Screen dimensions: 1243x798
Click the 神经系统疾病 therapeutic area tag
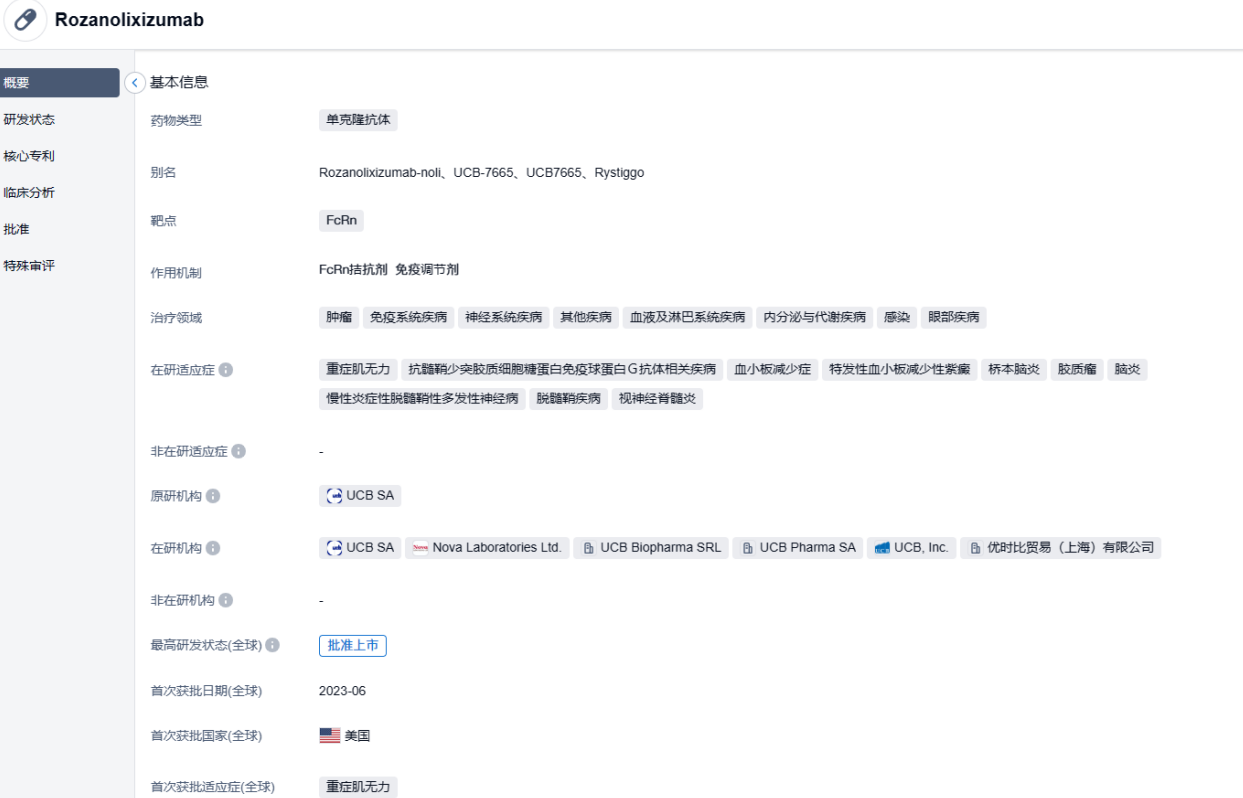pyautogui.click(x=503, y=318)
